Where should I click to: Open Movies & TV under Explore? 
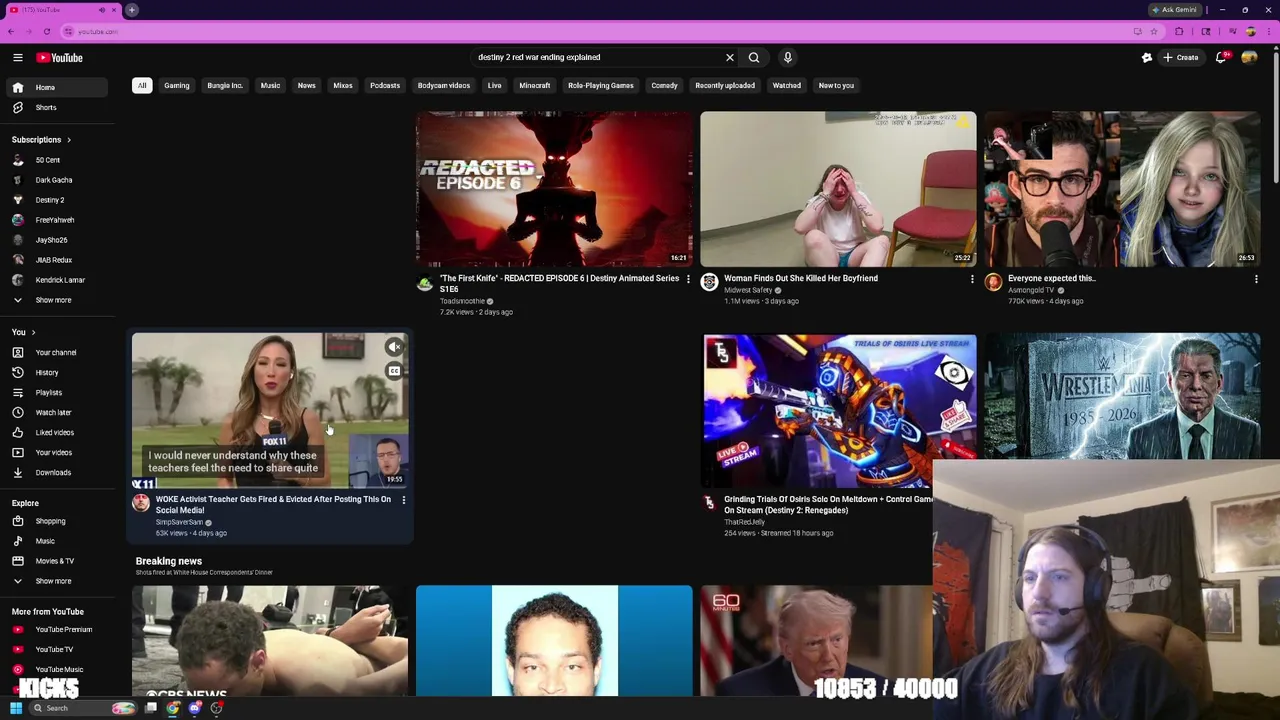tap(55, 561)
